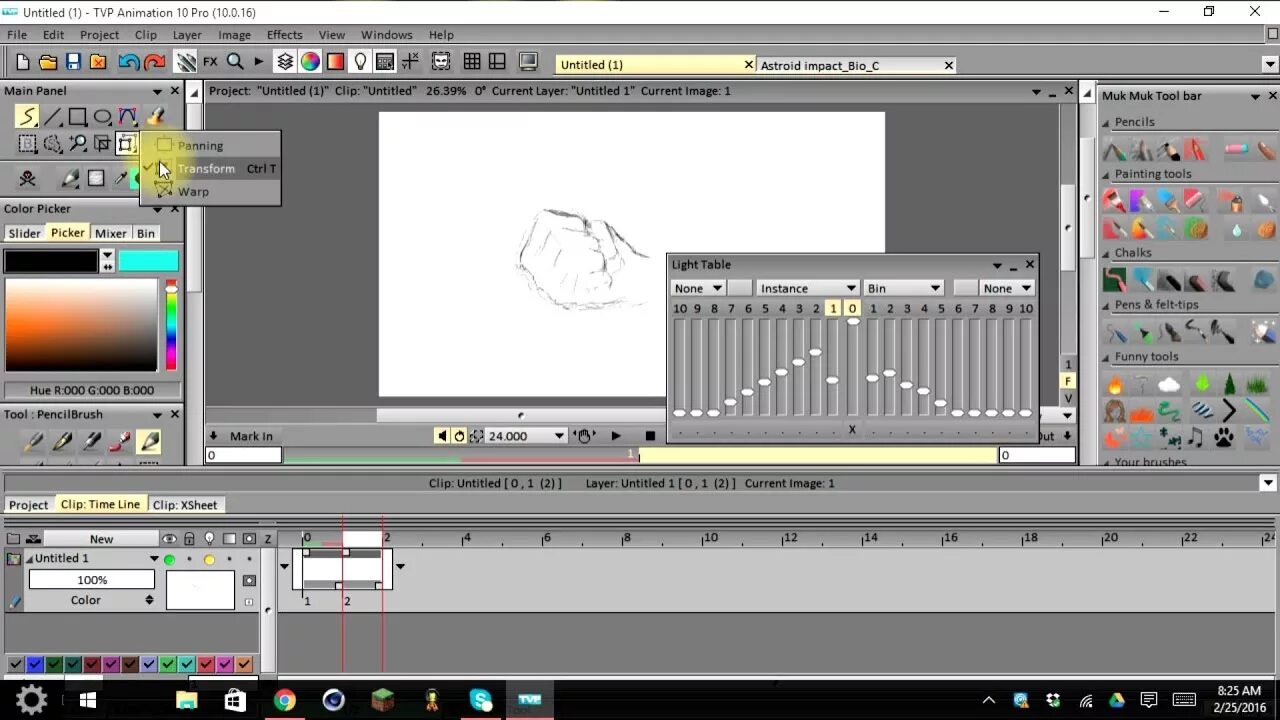
Task: Collapse the Funny tools section
Action: click(1107, 357)
